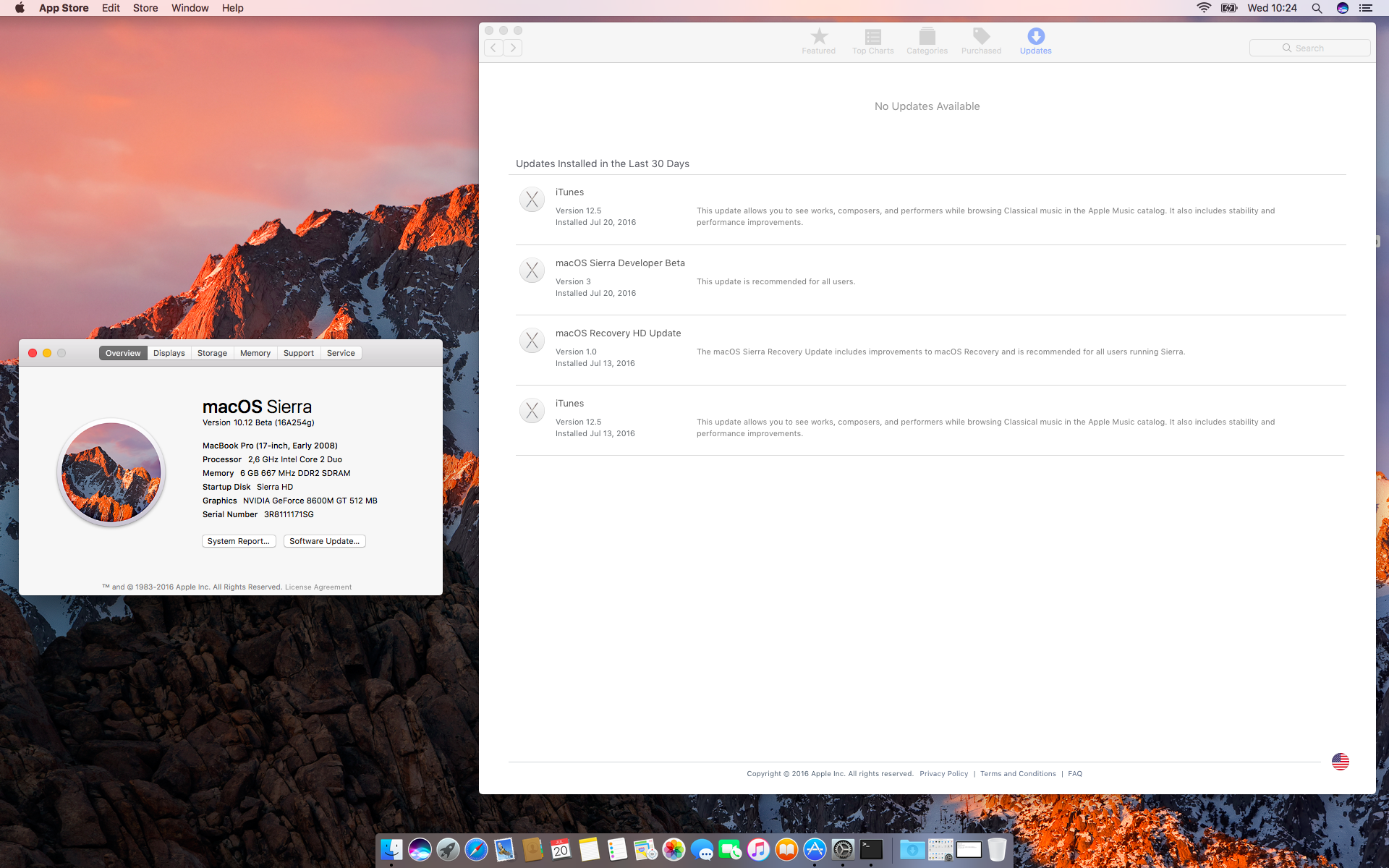Image resolution: width=1389 pixels, height=868 pixels.
Task: Open the Apple menu
Action: [x=20, y=8]
